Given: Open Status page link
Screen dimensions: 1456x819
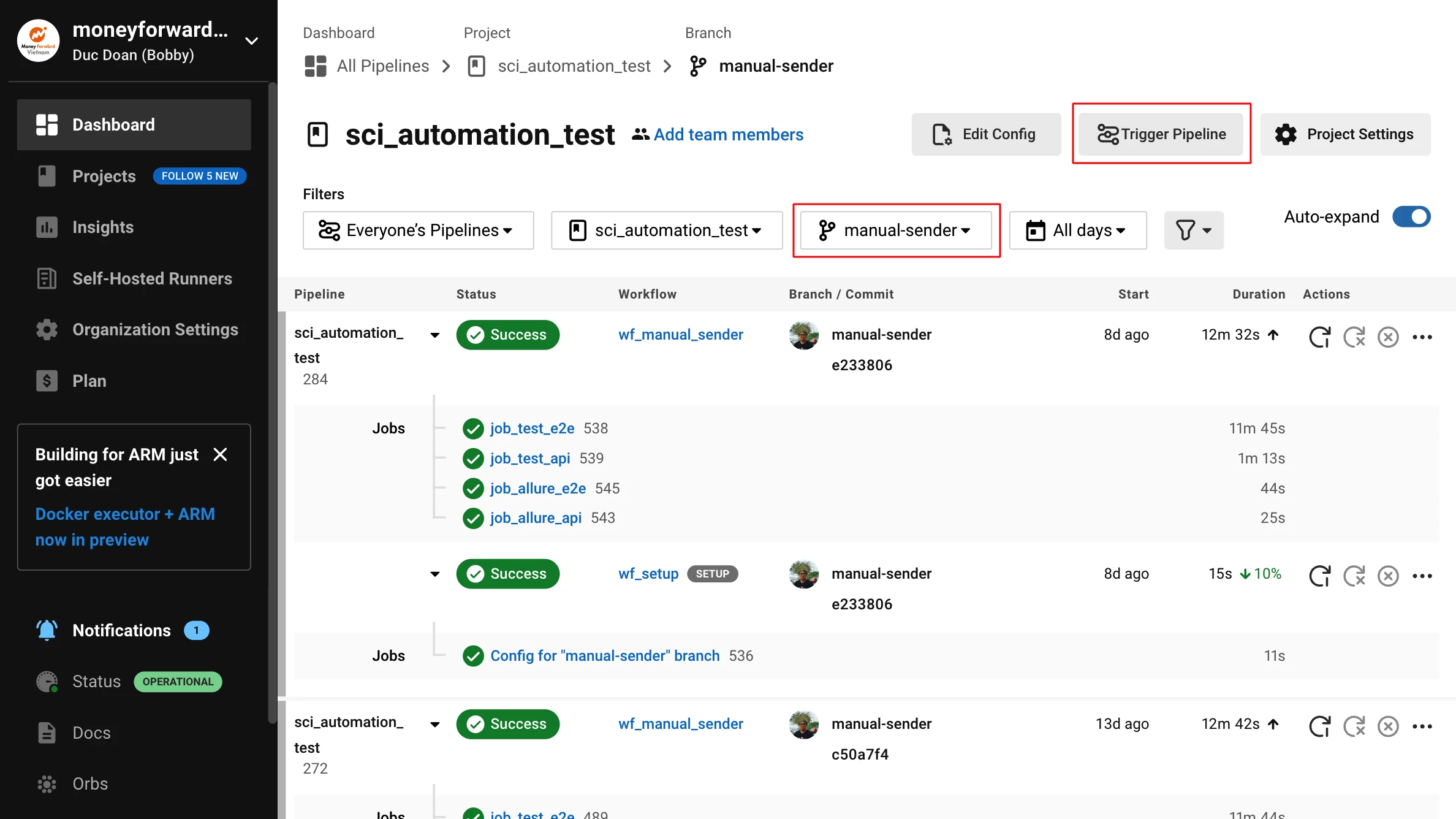Looking at the screenshot, I should tap(96, 681).
